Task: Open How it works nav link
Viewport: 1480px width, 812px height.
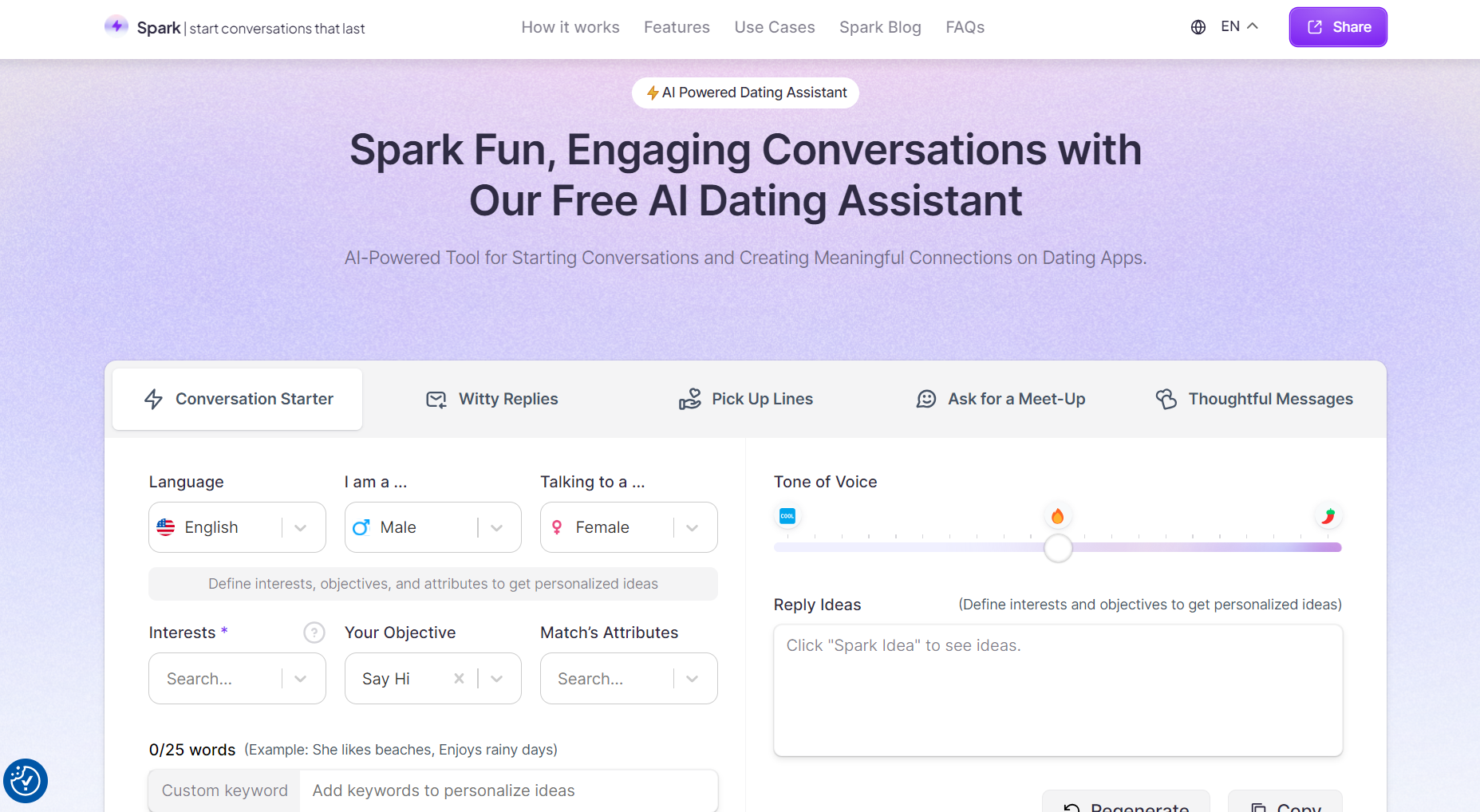Action: pos(570,27)
